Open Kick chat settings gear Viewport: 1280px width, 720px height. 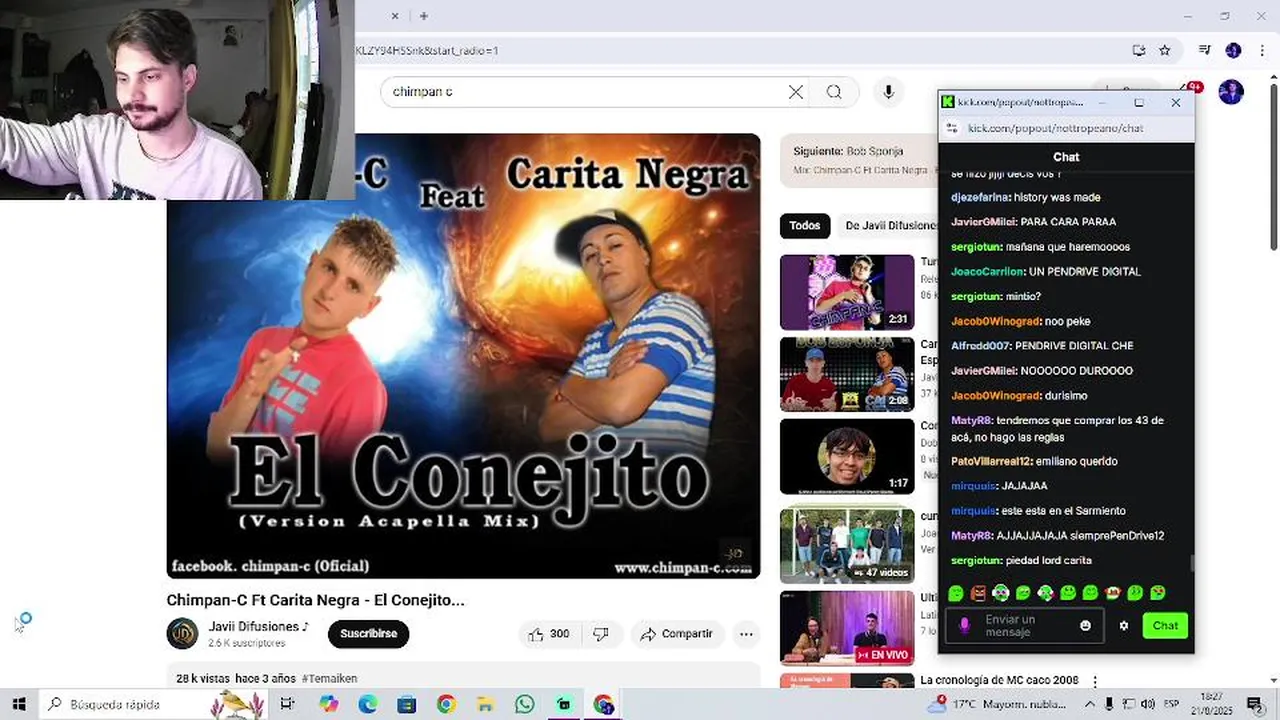coord(1124,626)
